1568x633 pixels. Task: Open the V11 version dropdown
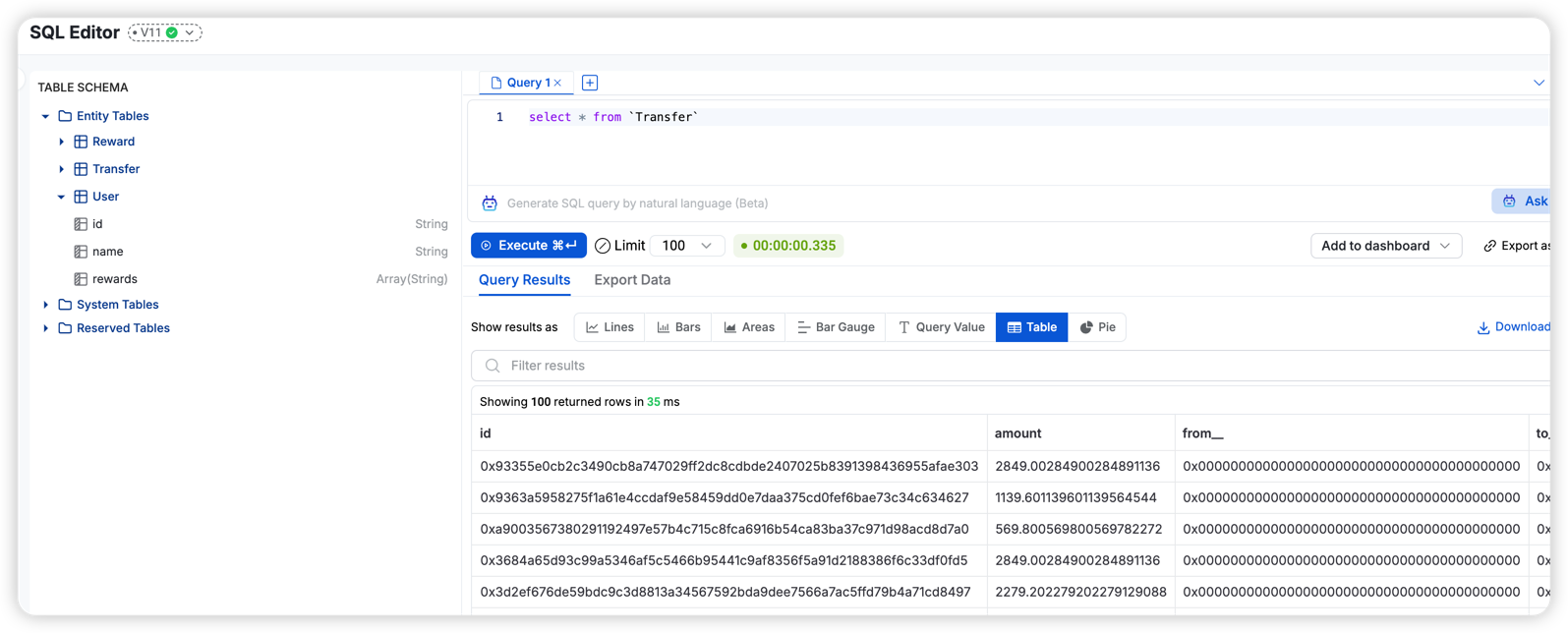click(x=165, y=32)
